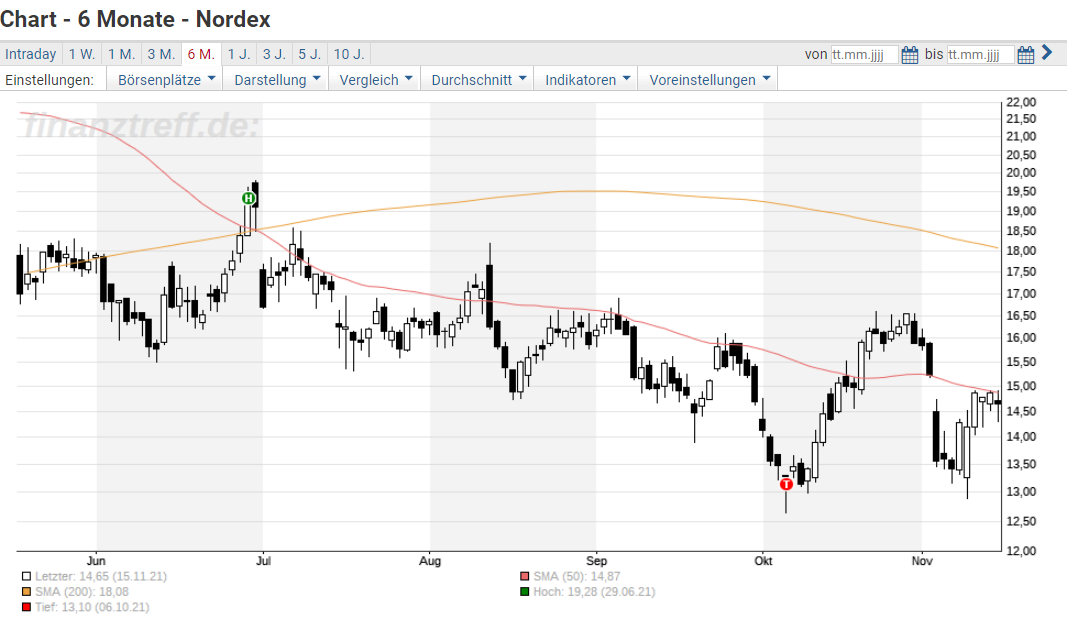The width and height of the screenshot is (1075, 624).
Task: Expand the Durchschnitt dropdown
Action: pyautogui.click(x=479, y=80)
